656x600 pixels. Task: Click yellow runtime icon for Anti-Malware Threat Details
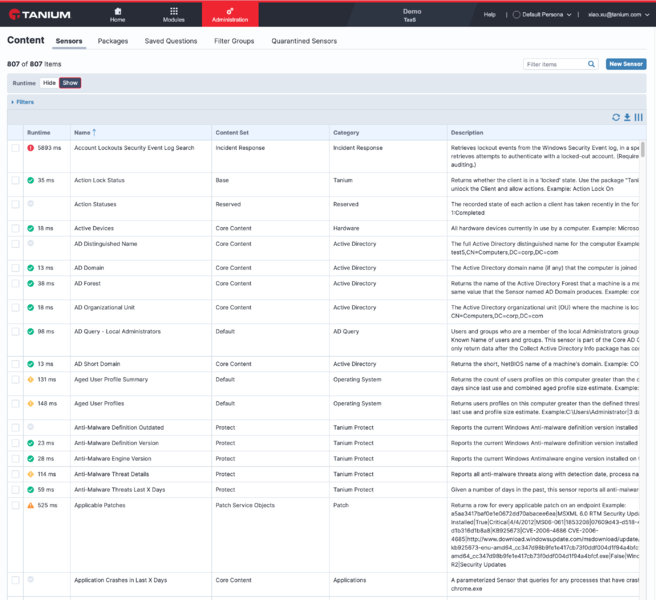pos(31,474)
